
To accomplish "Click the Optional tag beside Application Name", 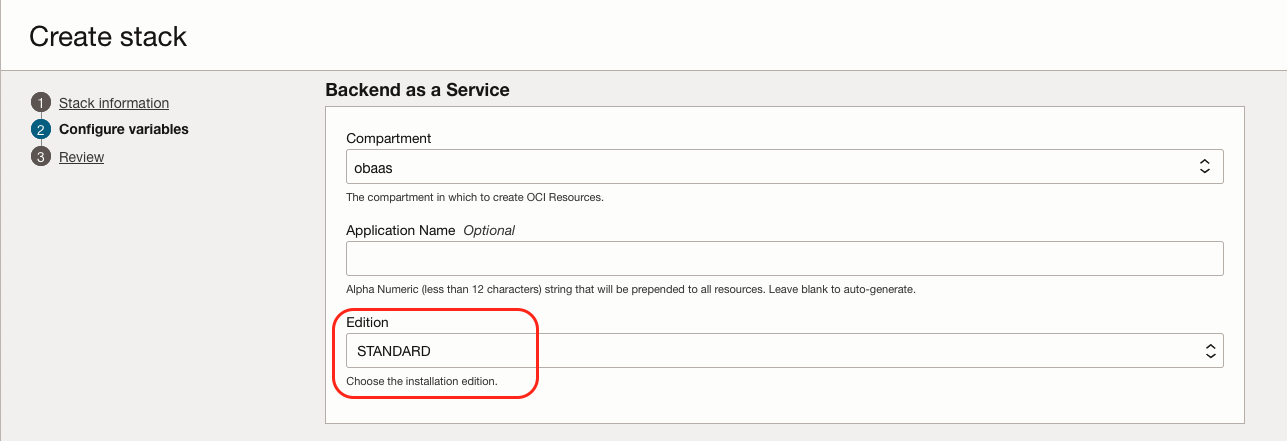I will tap(489, 230).
